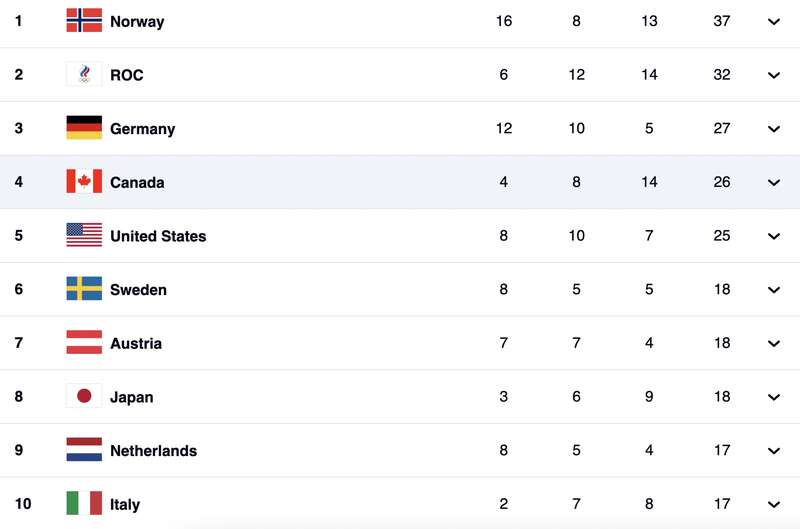Click the Japan flag icon
Viewport: 800px width, 529px height.
tap(84, 396)
